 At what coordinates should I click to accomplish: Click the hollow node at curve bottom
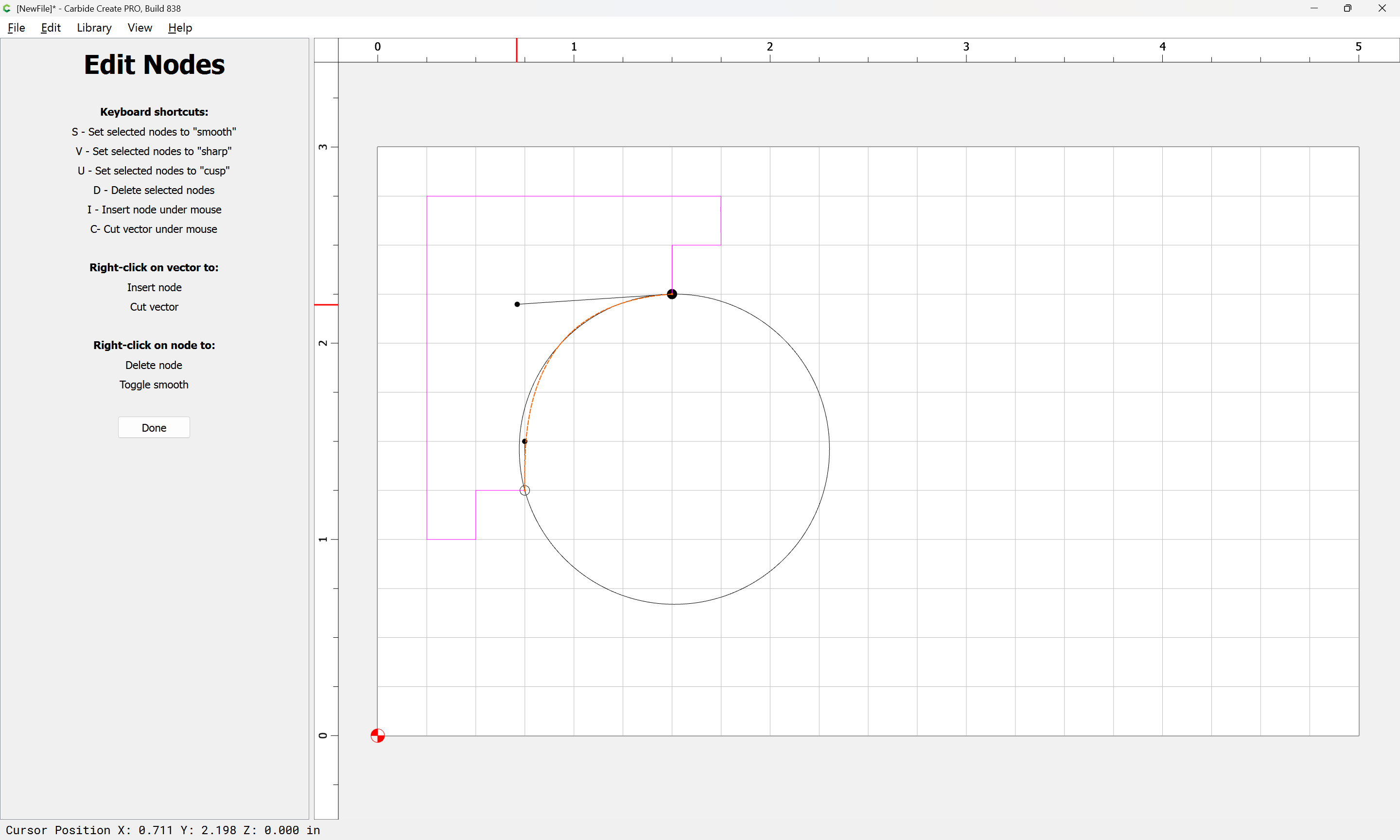coord(525,490)
